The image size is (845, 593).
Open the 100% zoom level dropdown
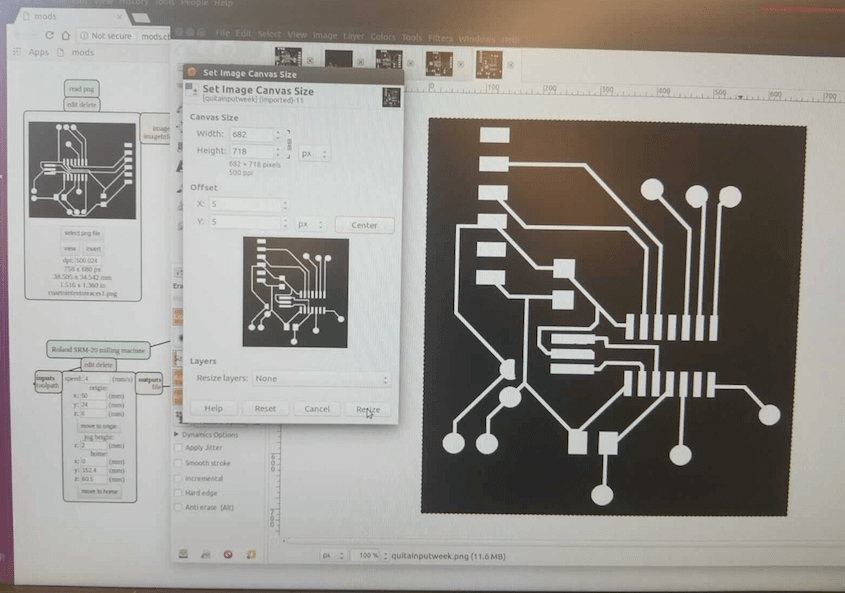click(370, 555)
